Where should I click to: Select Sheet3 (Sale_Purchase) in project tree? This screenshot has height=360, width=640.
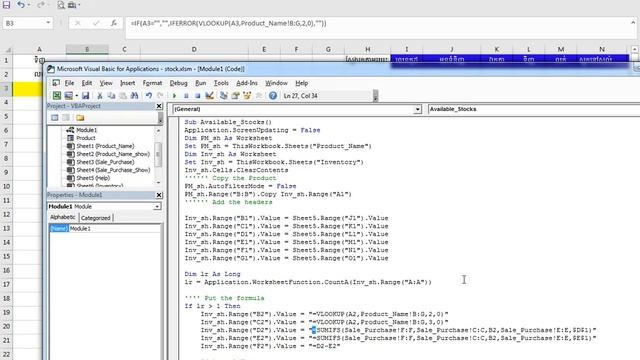click(105, 162)
